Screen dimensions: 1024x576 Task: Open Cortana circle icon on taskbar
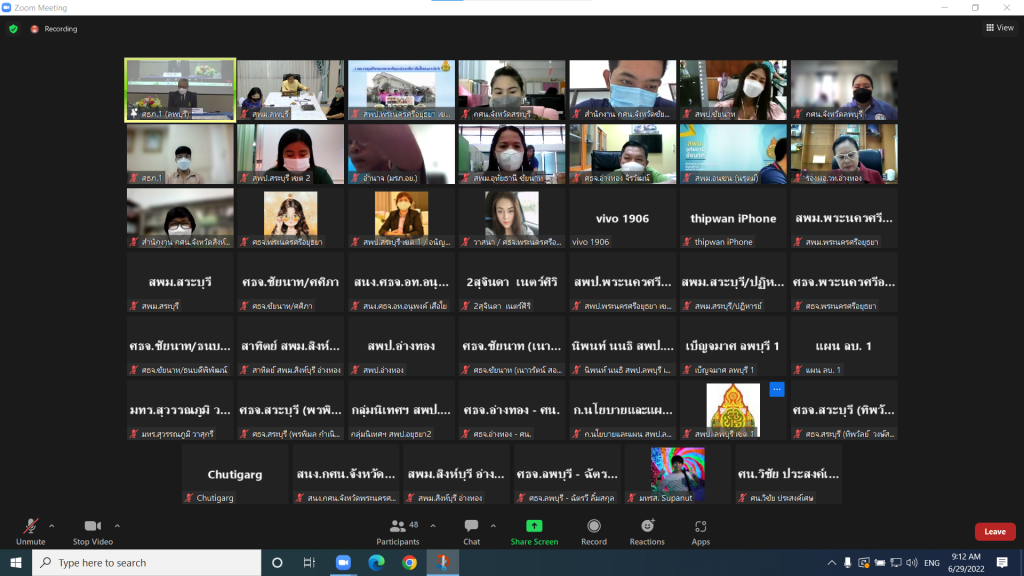pyautogui.click(x=277, y=562)
